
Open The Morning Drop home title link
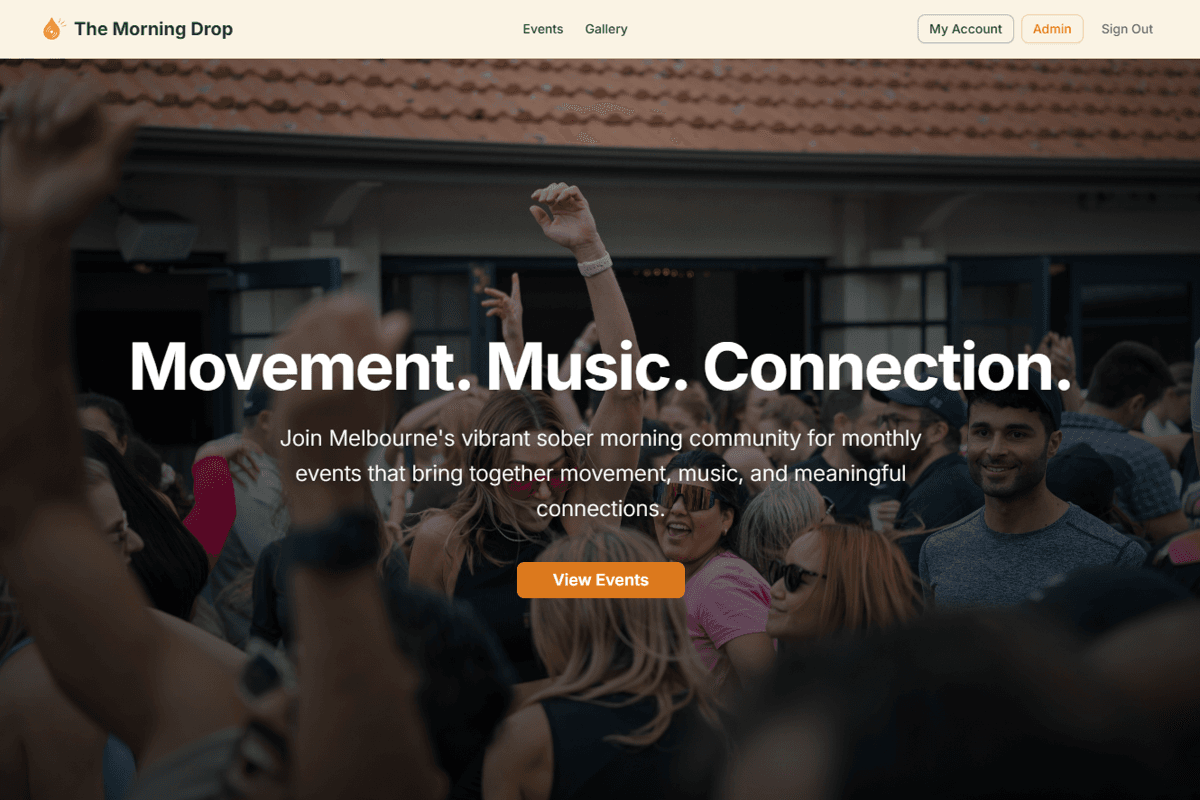tap(153, 29)
